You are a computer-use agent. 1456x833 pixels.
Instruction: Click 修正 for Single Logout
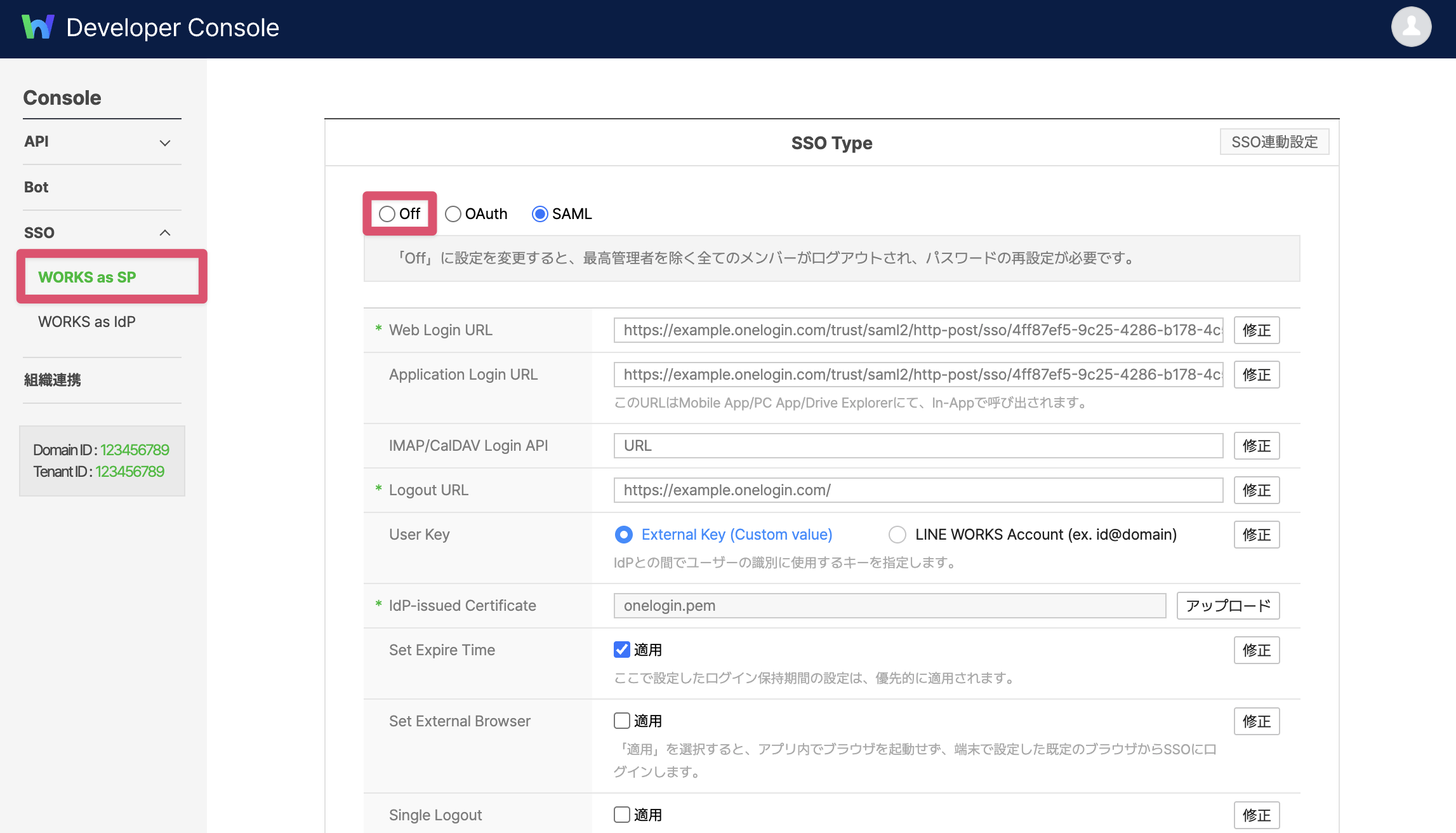coord(1257,815)
